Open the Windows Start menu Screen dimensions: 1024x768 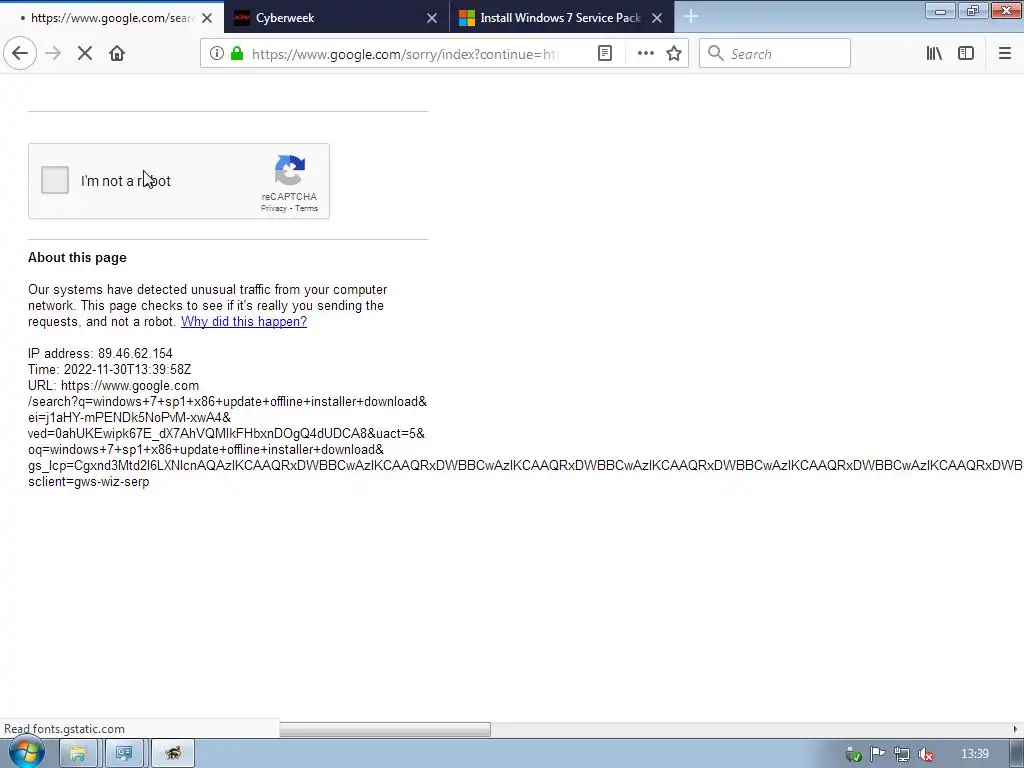(26, 753)
